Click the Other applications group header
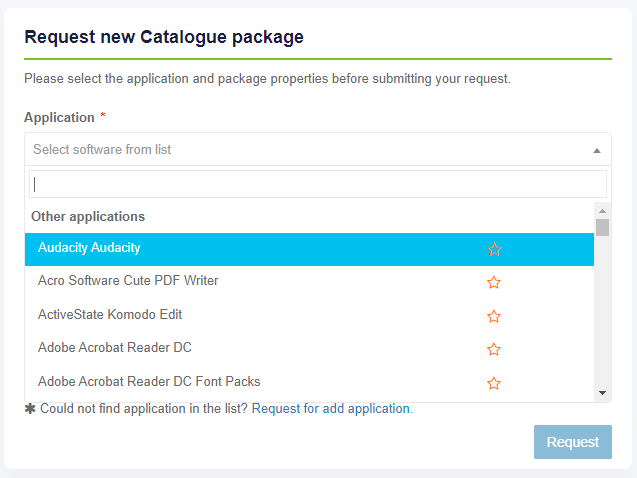 pyautogui.click(x=88, y=216)
